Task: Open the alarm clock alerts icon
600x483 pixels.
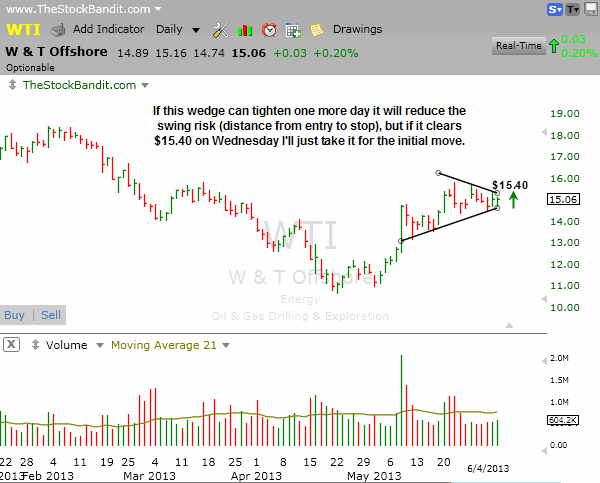Action: (x=269, y=30)
